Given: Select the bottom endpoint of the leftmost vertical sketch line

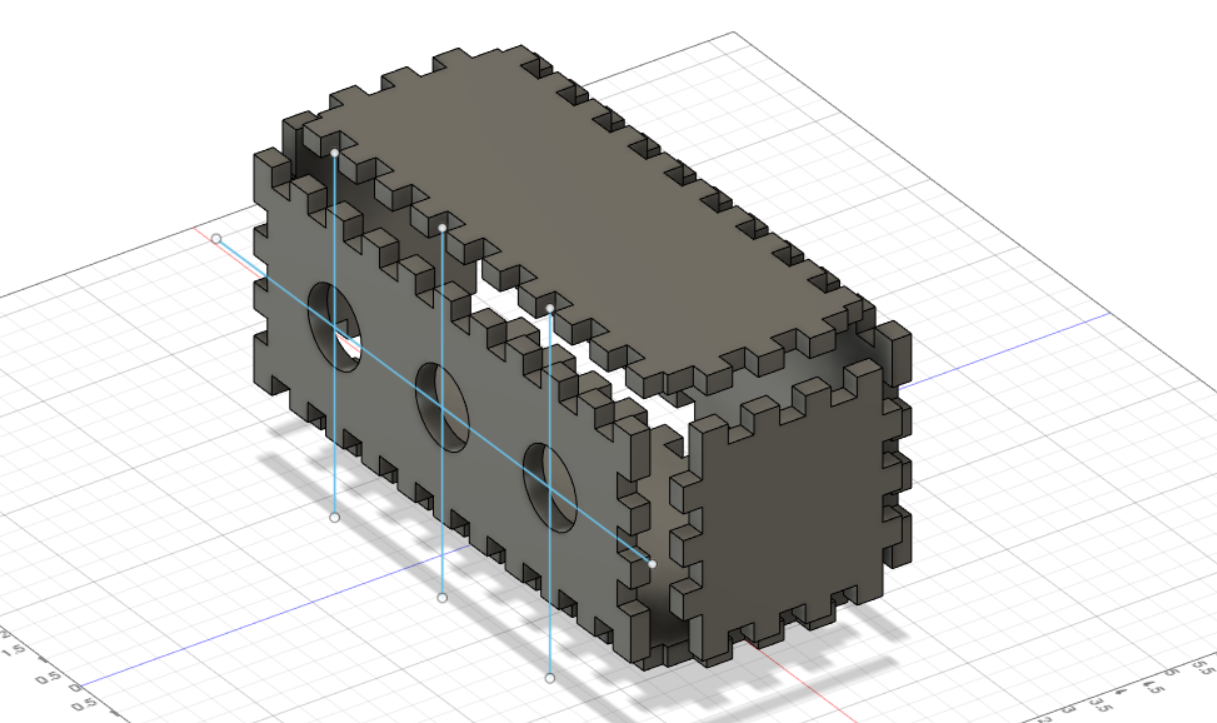Looking at the screenshot, I should tap(334, 517).
